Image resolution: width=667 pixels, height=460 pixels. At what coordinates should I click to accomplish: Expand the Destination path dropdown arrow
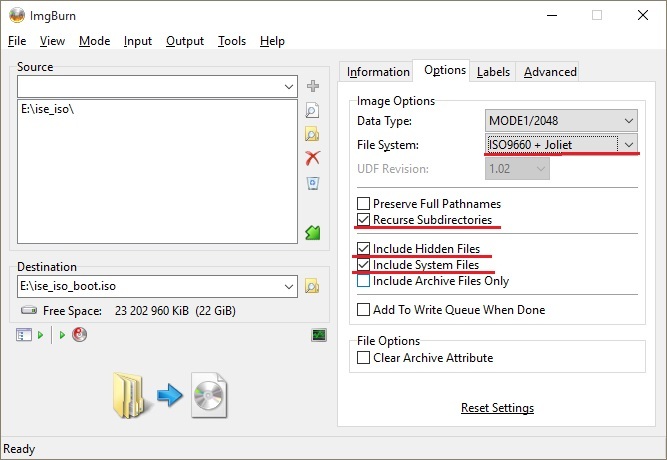[x=289, y=286]
